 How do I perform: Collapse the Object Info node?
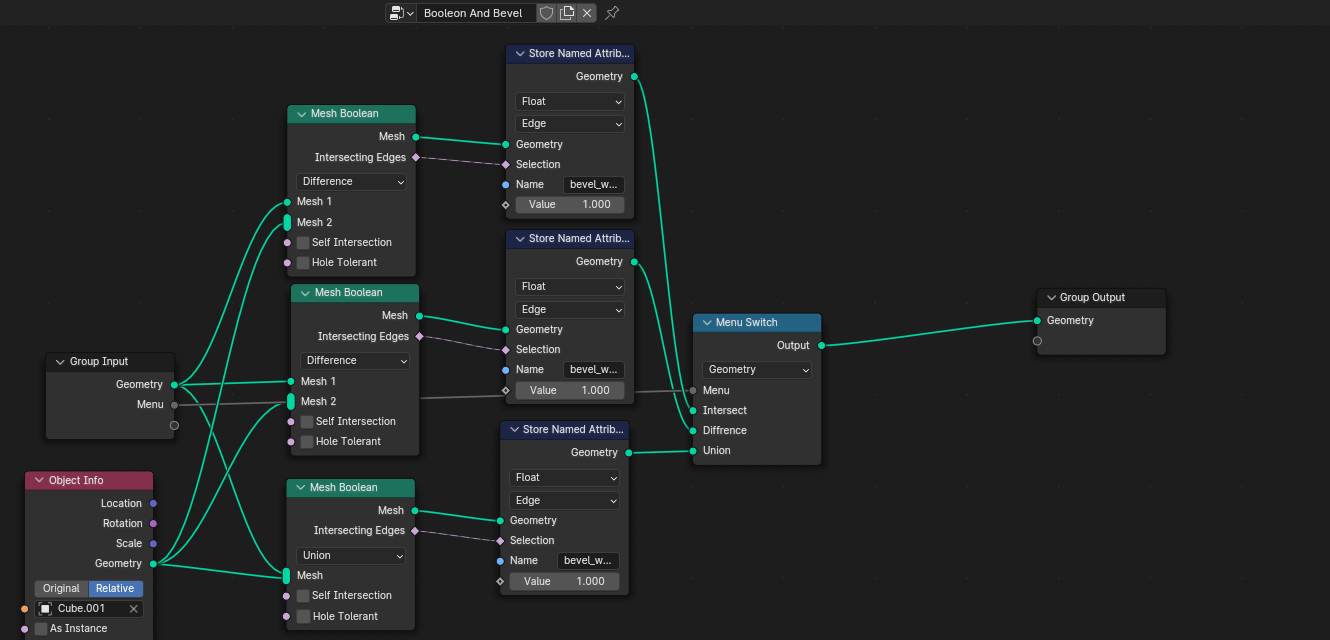[x=39, y=480]
